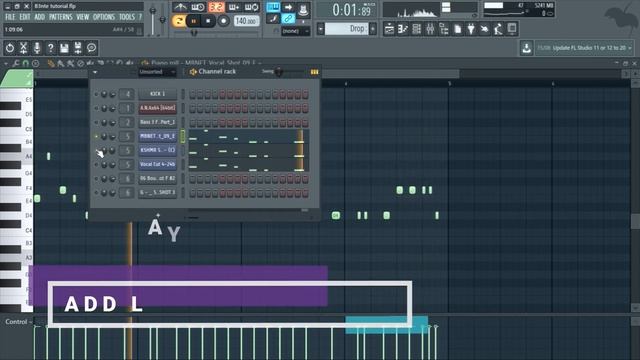Open the OPTIONS menu
The height and width of the screenshot is (360, 640).
(104, 17)
